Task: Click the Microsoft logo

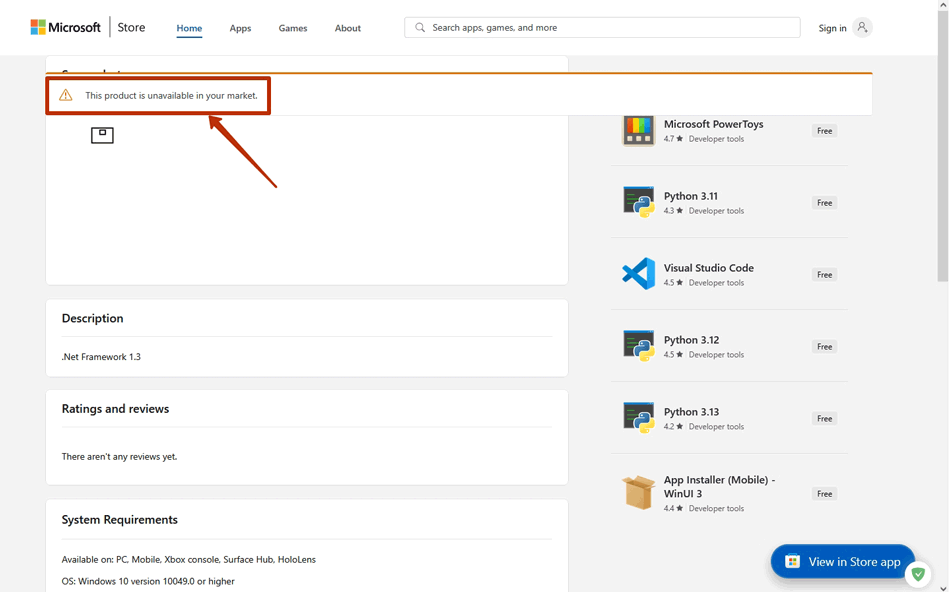Action: click(65, 27)
